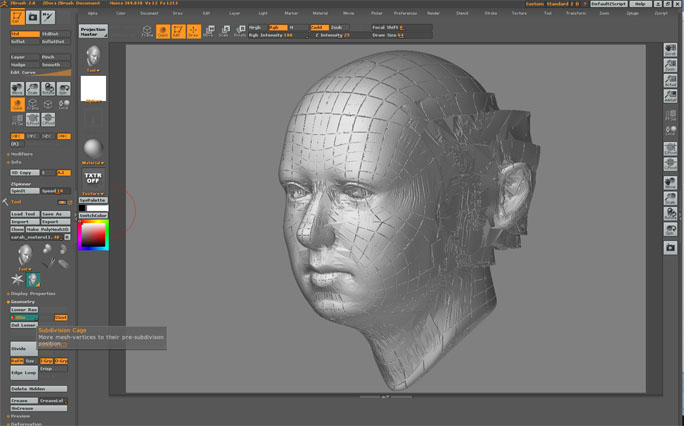Click the white Alpha thumbnail
Screen dimensions: 684x426
(93, 88)
